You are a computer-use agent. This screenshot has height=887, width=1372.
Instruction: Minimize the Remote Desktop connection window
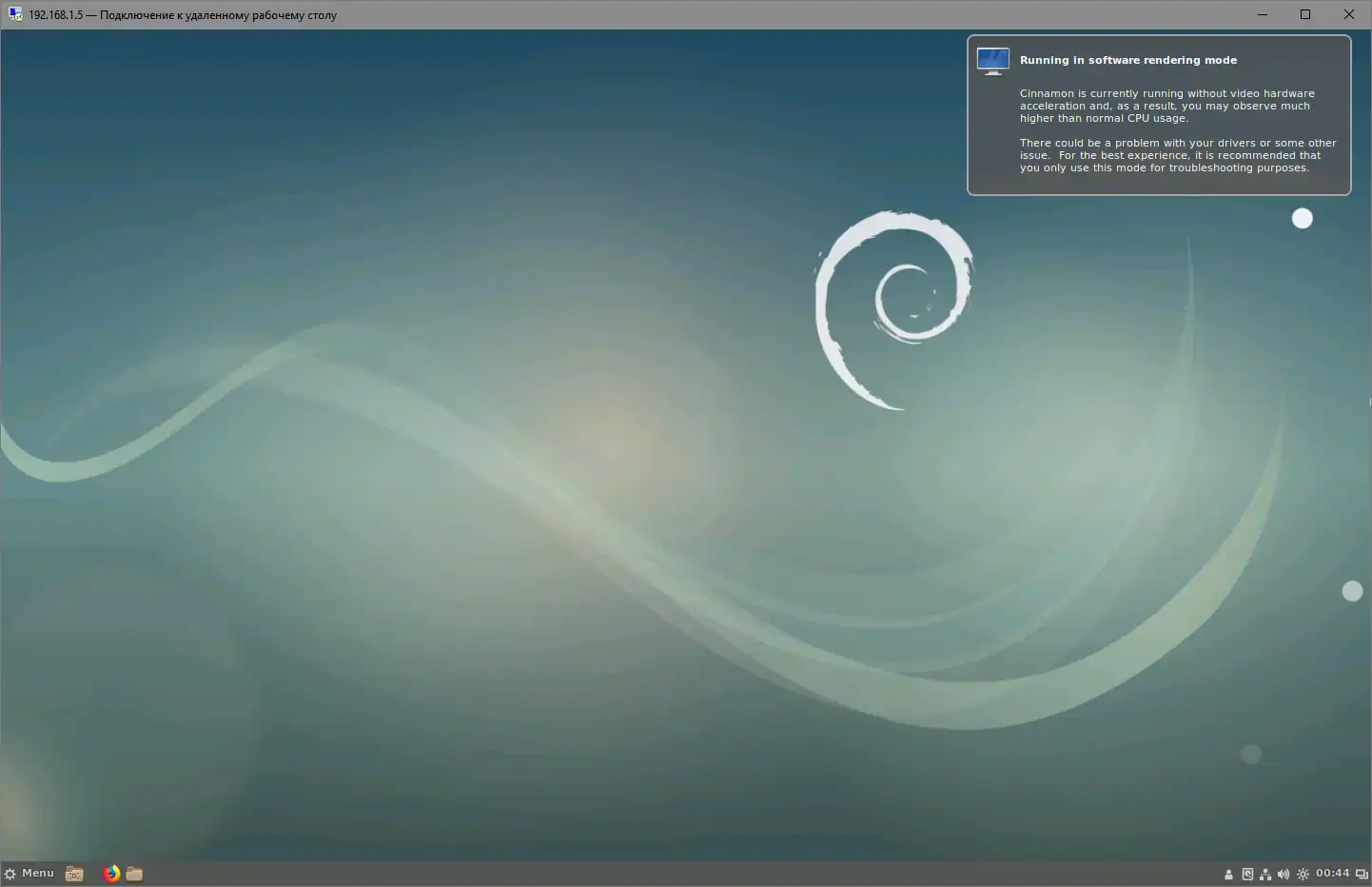point(1263,14)
